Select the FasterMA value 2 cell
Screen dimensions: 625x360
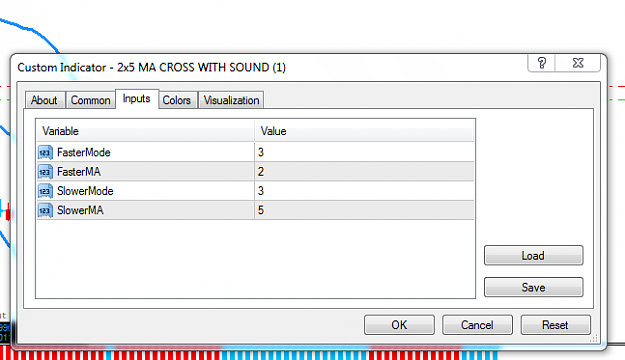click(364, 172)
